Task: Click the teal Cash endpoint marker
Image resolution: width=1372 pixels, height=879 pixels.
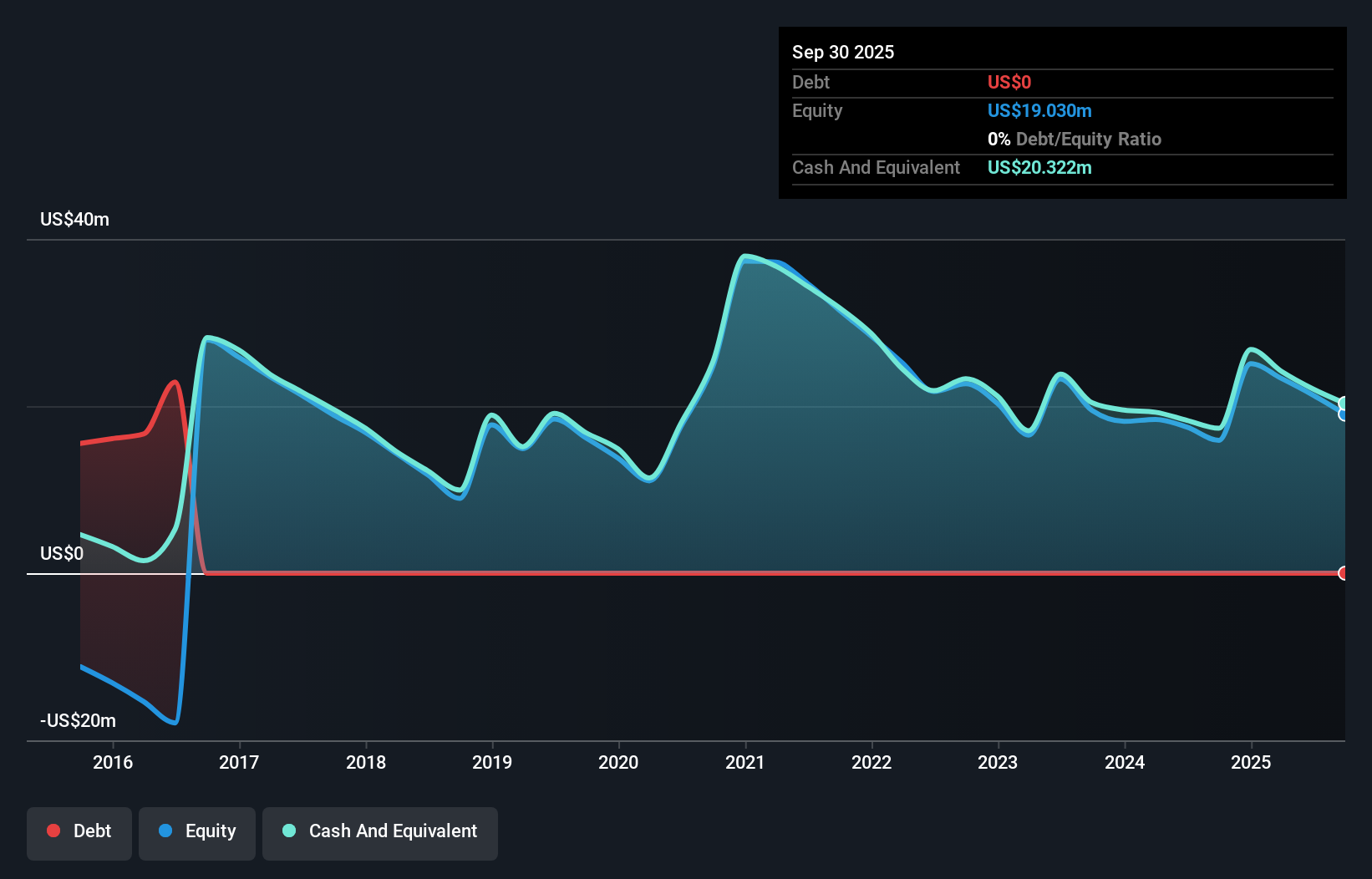Action: 1344,404
